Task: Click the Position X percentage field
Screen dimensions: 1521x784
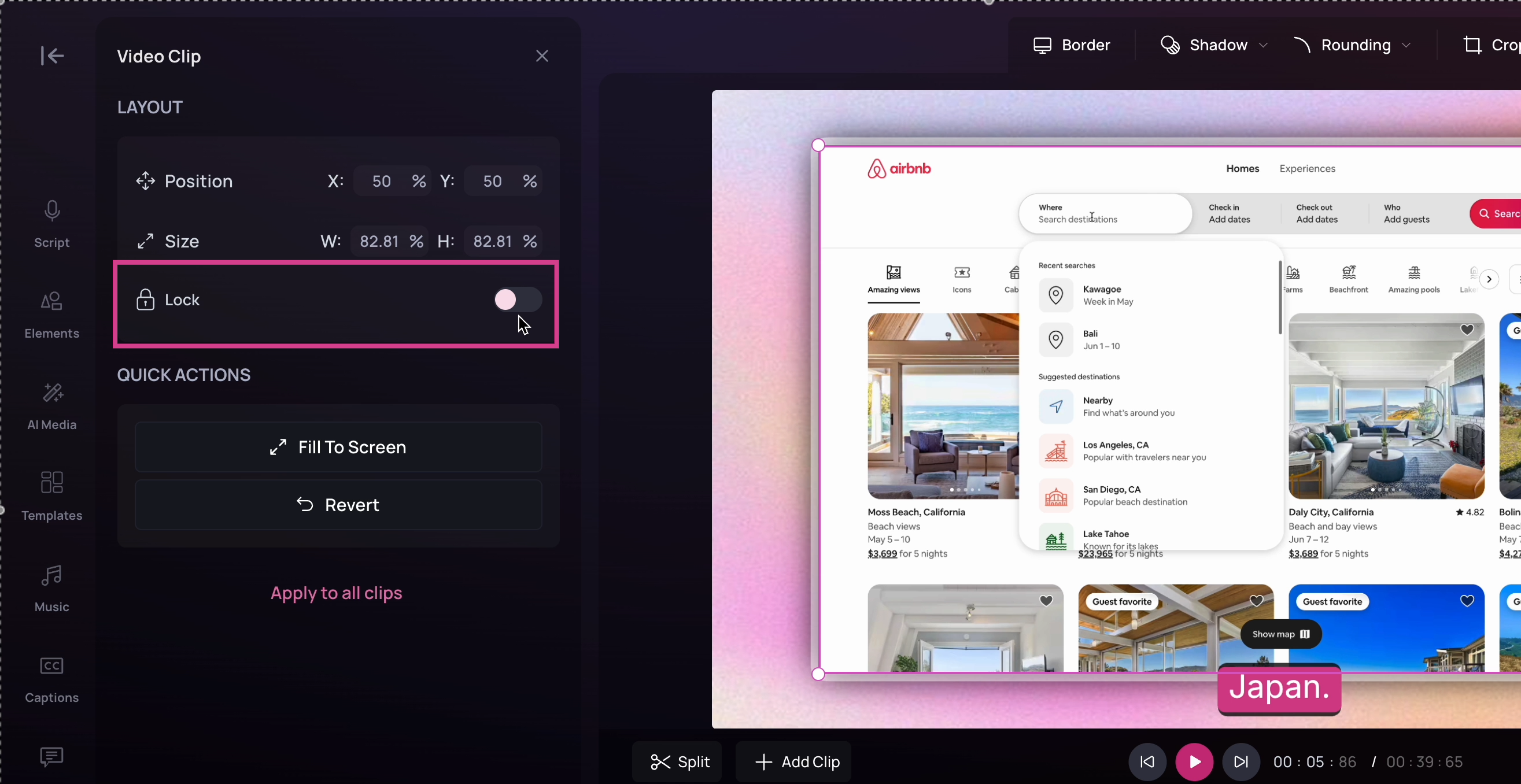Action: pyautogui.click(x=382, y=181)
